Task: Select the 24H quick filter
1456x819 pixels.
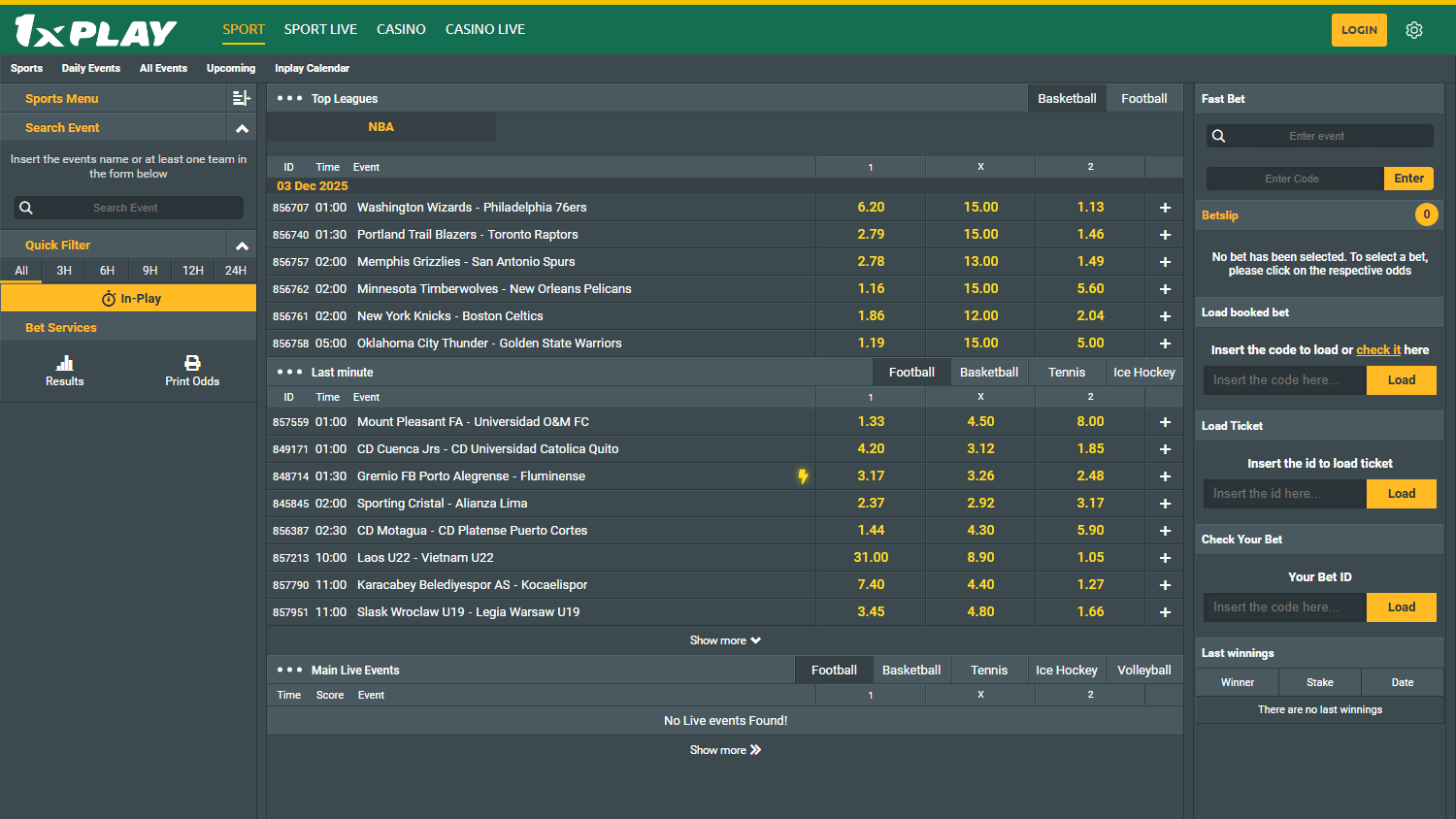Action: tap(235, 271)
